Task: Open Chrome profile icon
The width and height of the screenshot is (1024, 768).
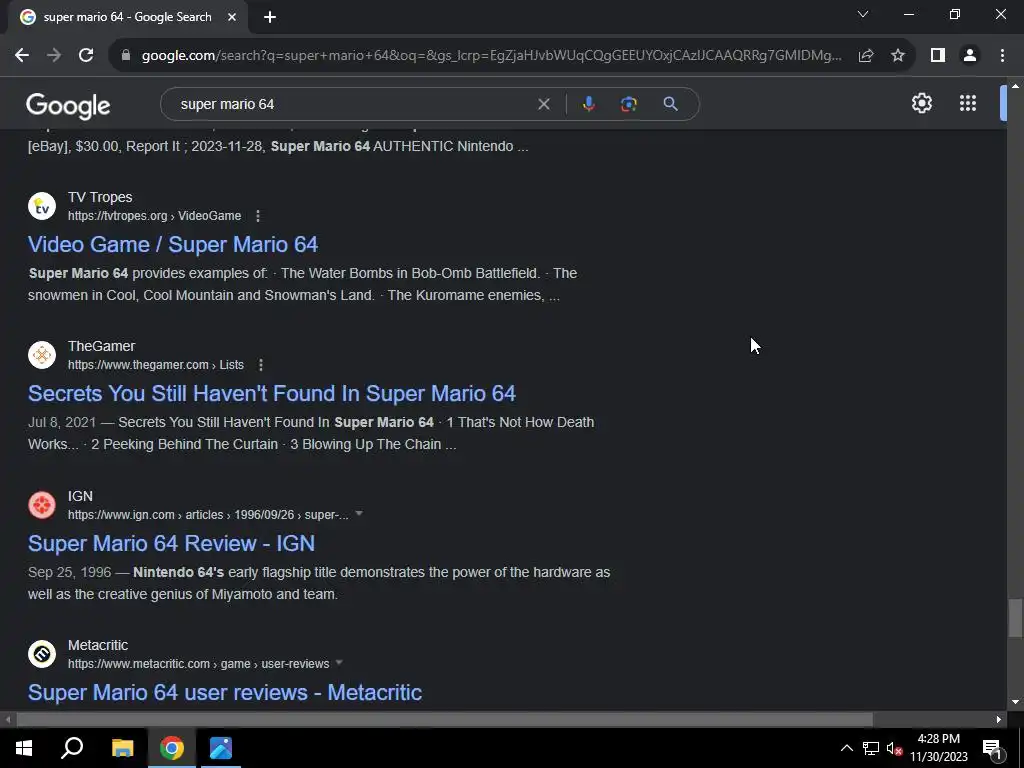Action: click(x=970, y=56)
